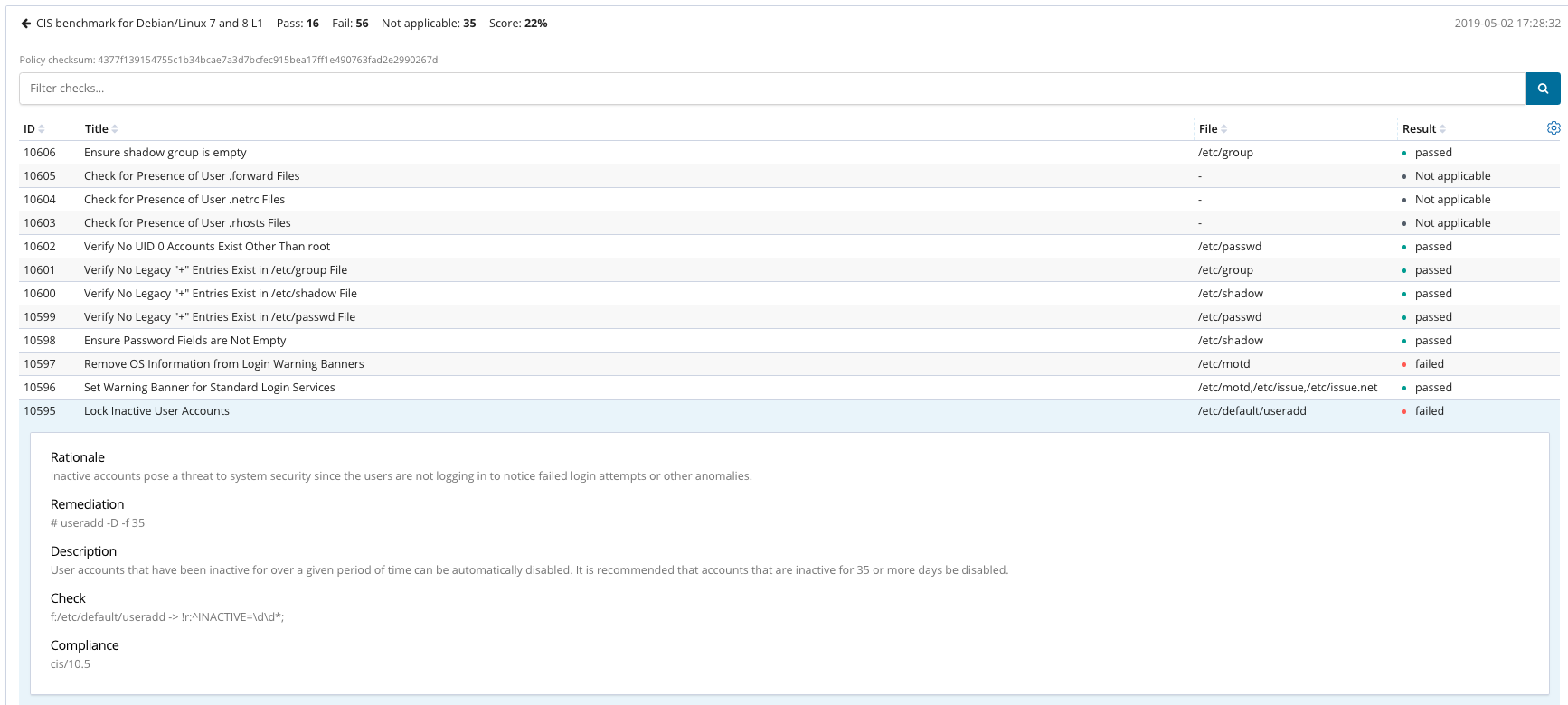Screen dimensions: 1568x705
Task: Click failed status of check 10597
Action: [1429, 364]
